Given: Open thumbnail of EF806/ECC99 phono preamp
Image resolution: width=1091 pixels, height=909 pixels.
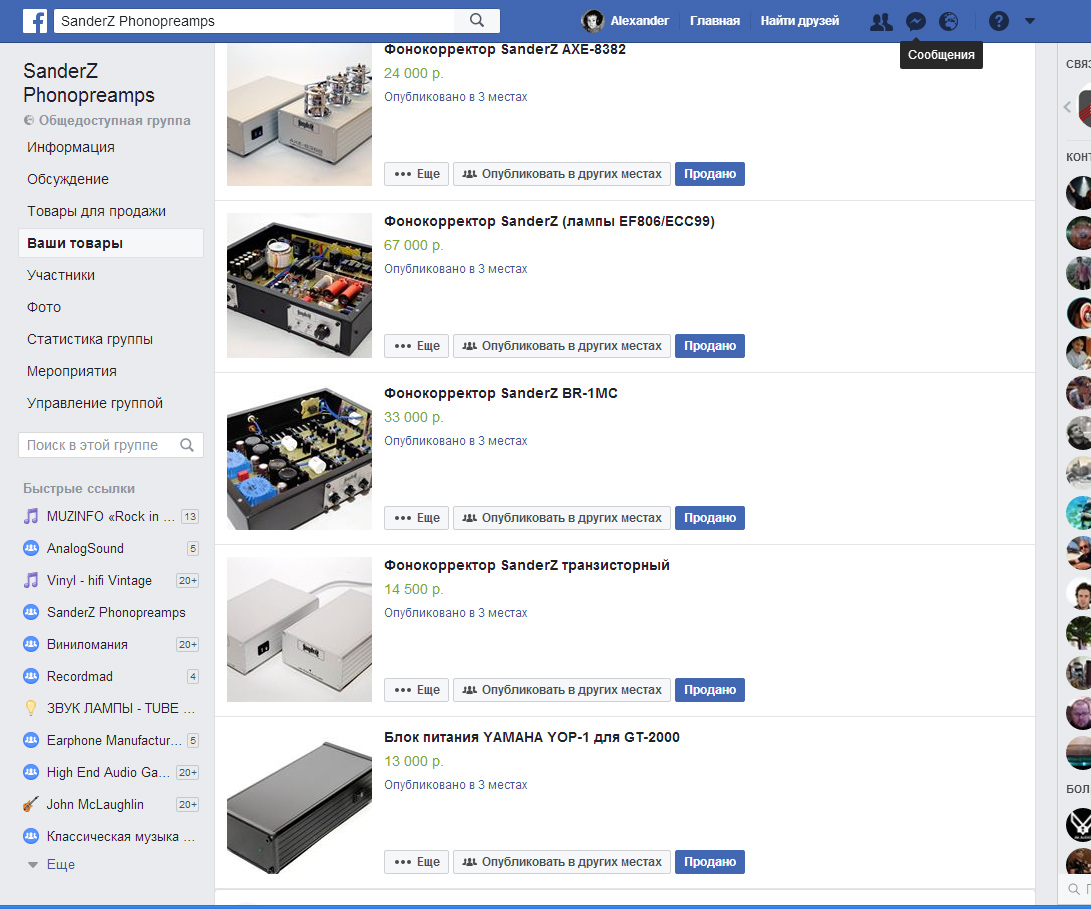Looking at the screenshot, I should (x=299, y=286).
